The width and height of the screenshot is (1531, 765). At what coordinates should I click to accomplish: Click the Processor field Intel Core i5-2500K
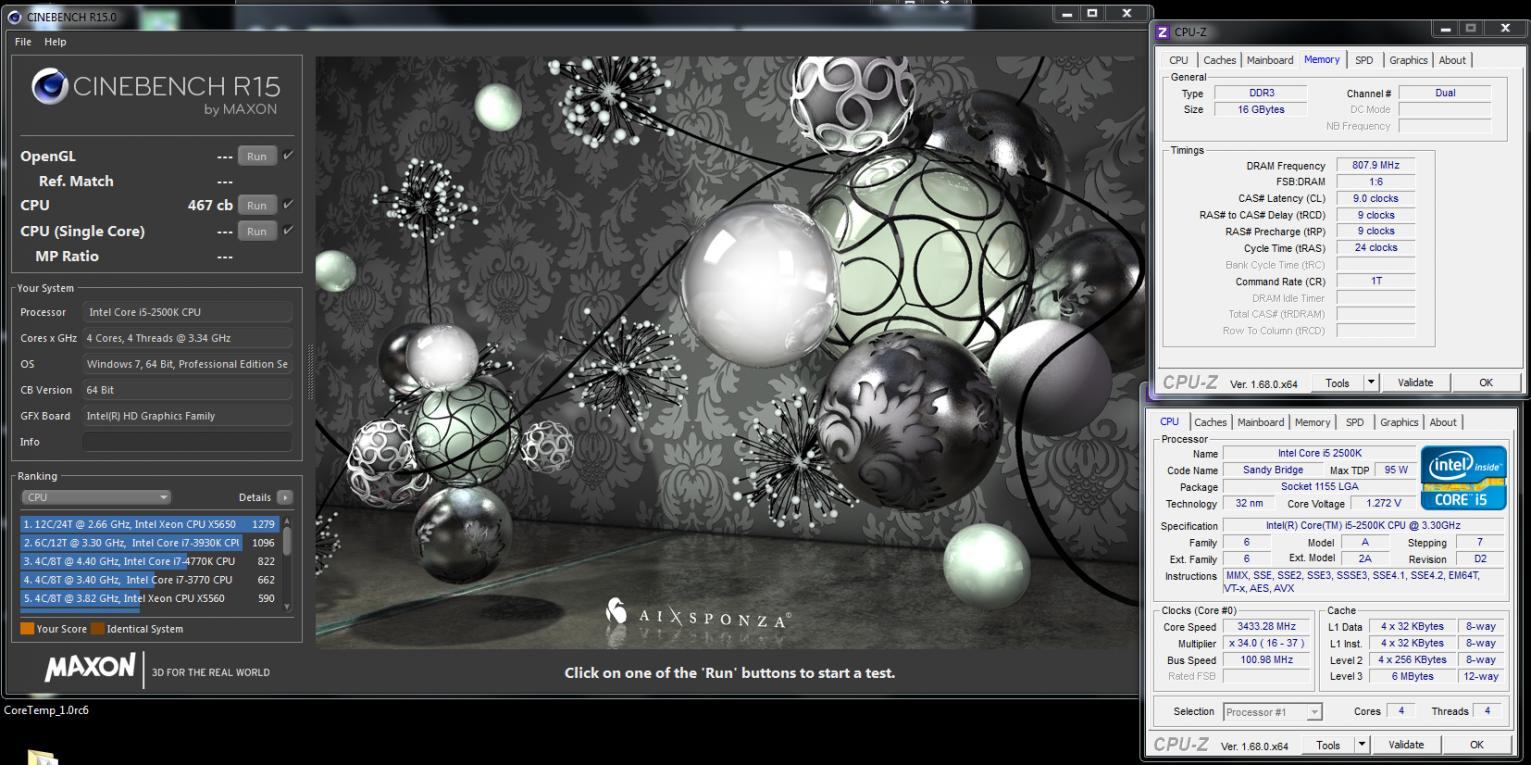(x=187, y=312)
